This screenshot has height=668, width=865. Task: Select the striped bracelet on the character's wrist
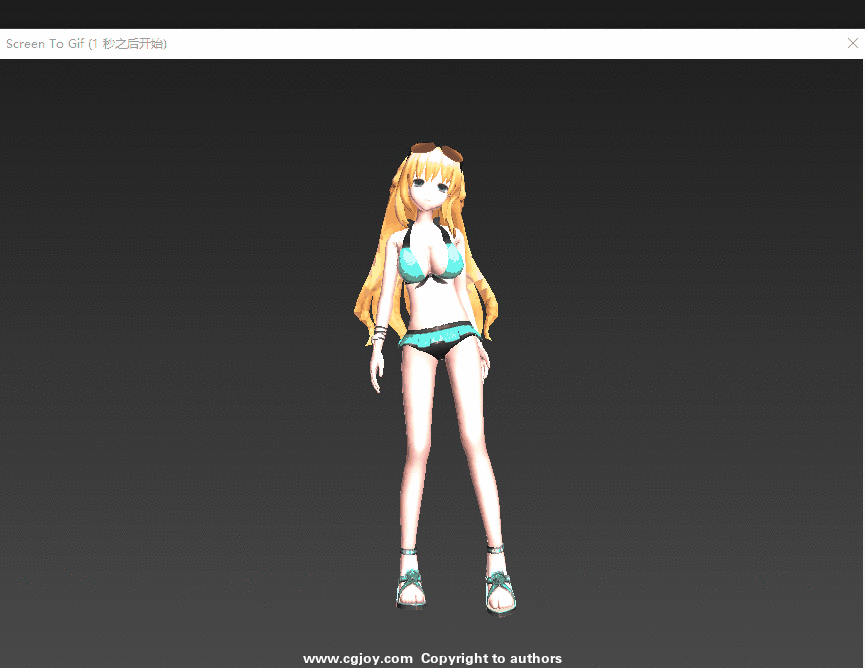pos(380,334)
